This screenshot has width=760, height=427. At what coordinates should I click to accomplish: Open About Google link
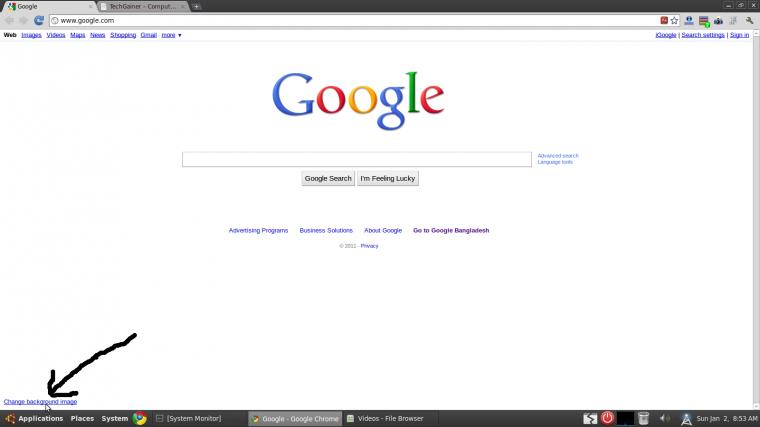(383, 231)
